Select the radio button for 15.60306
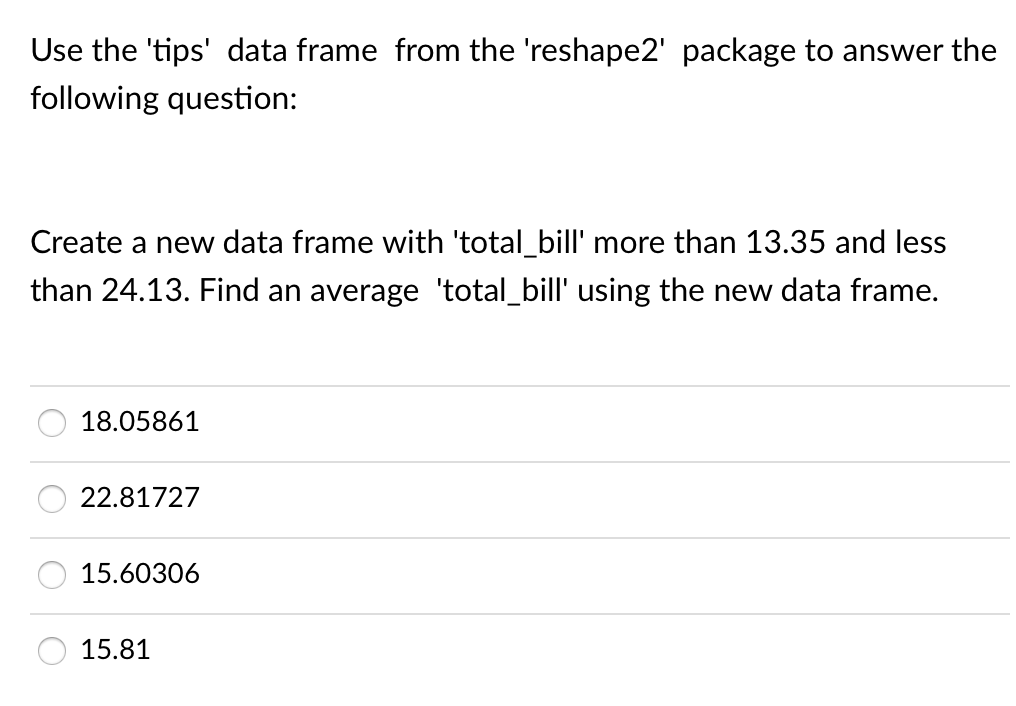This screenshot has height=706, width=1016. 52,575
